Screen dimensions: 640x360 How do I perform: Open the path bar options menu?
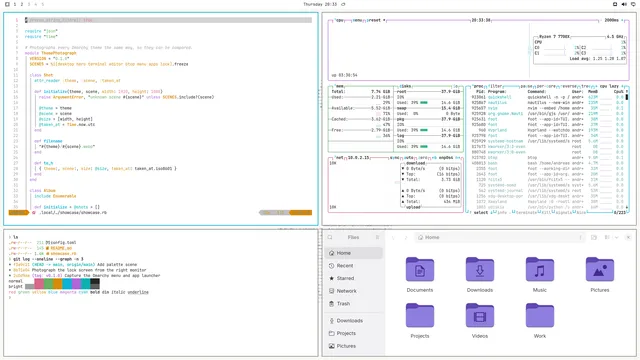[x=580, y=237]
